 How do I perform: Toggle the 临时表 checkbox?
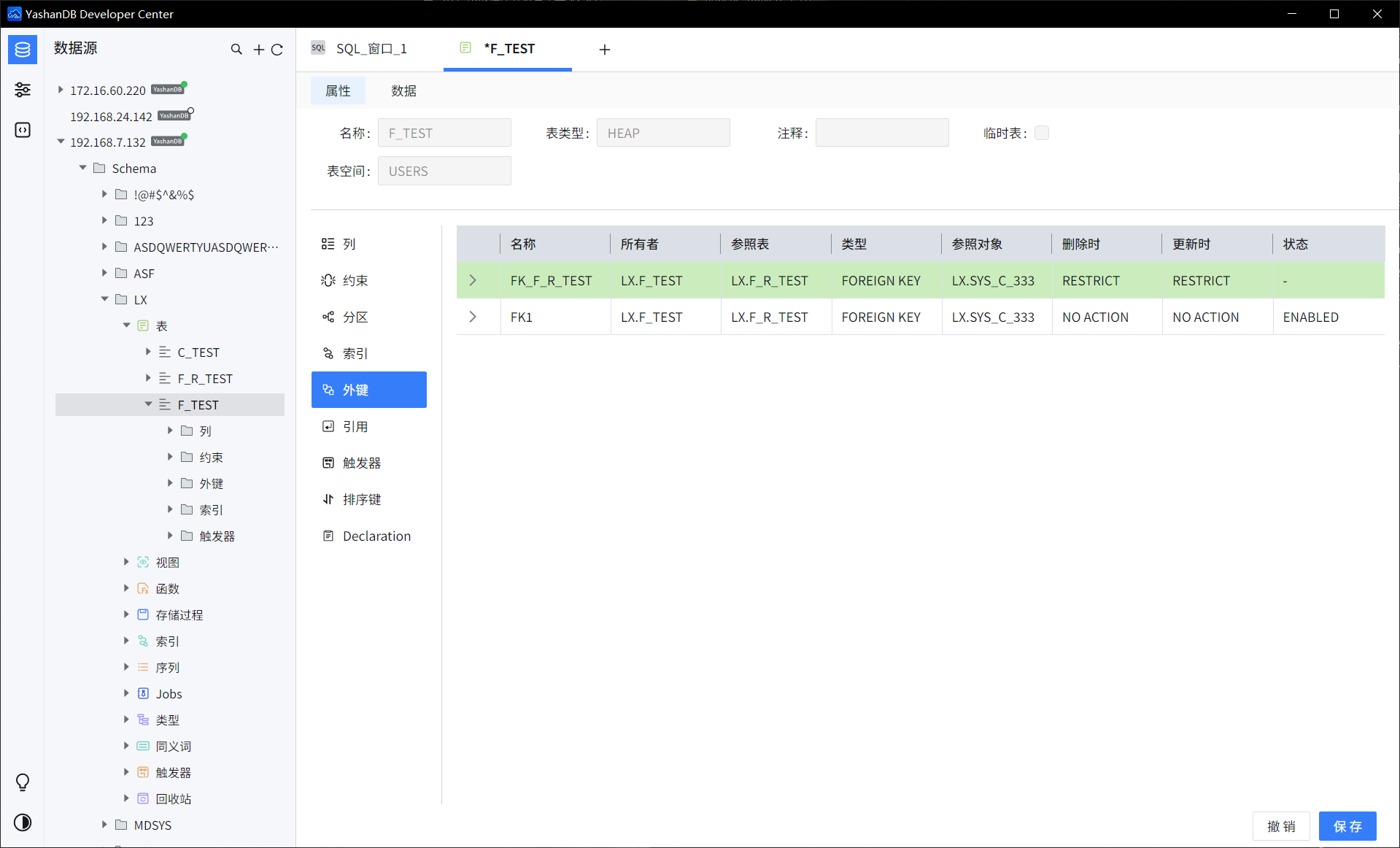1042,133
